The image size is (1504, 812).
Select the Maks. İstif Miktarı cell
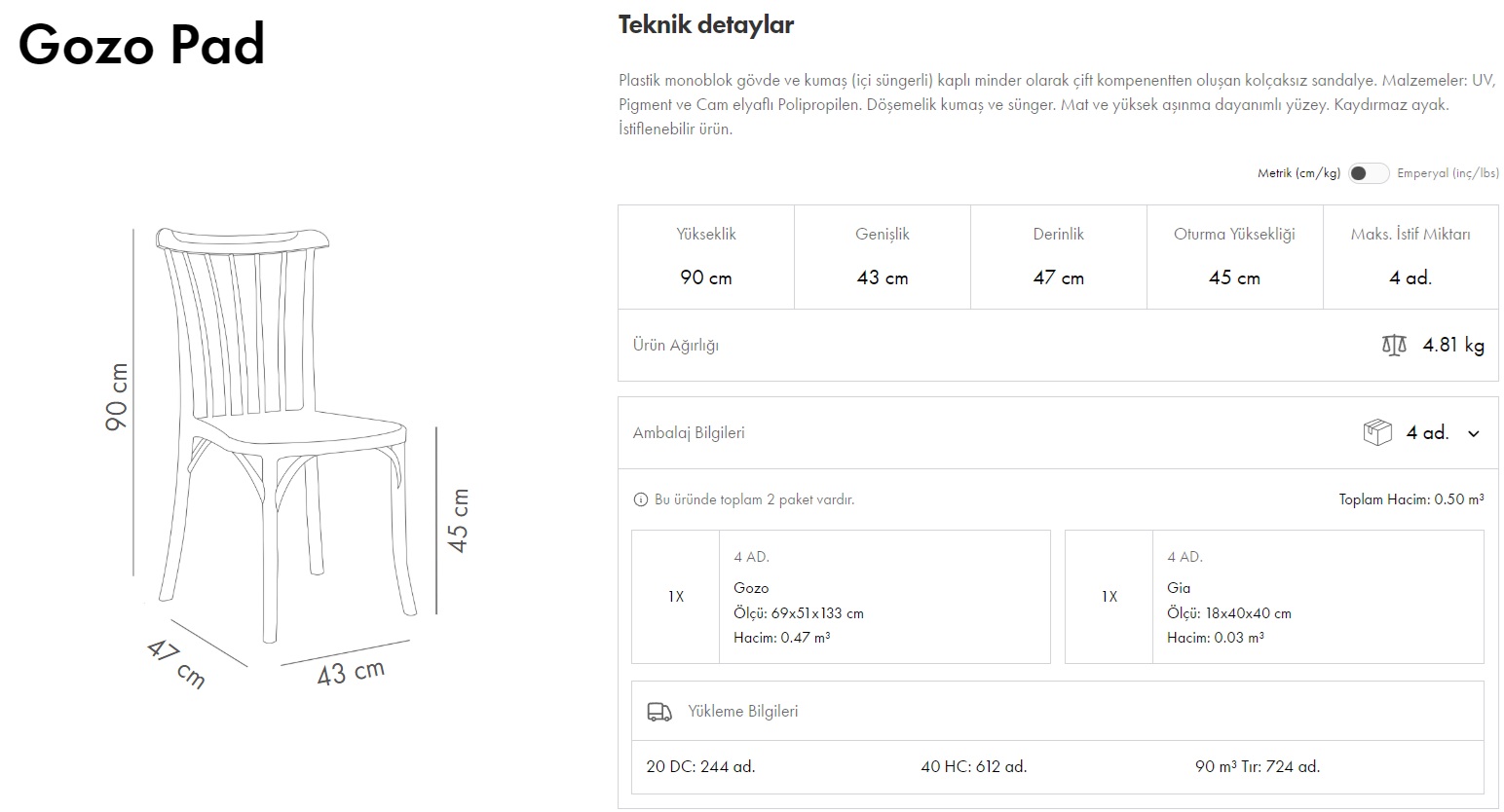1410,257
